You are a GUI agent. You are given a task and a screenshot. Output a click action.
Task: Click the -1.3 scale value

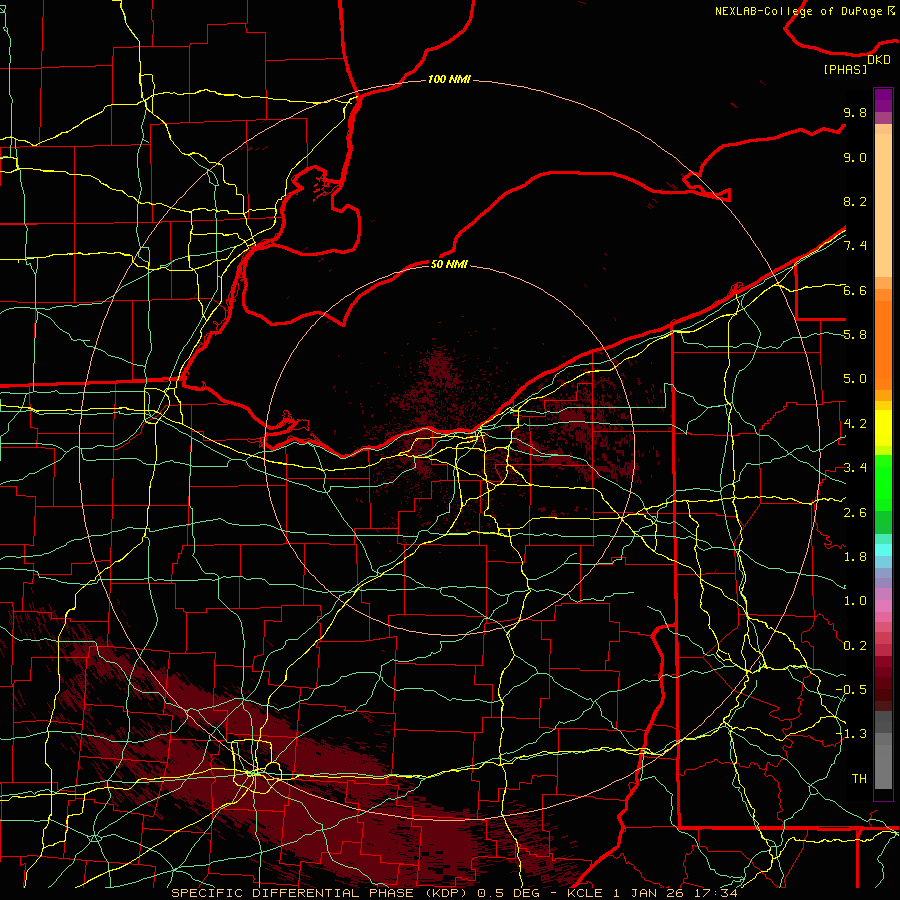[x=851, y=734]
